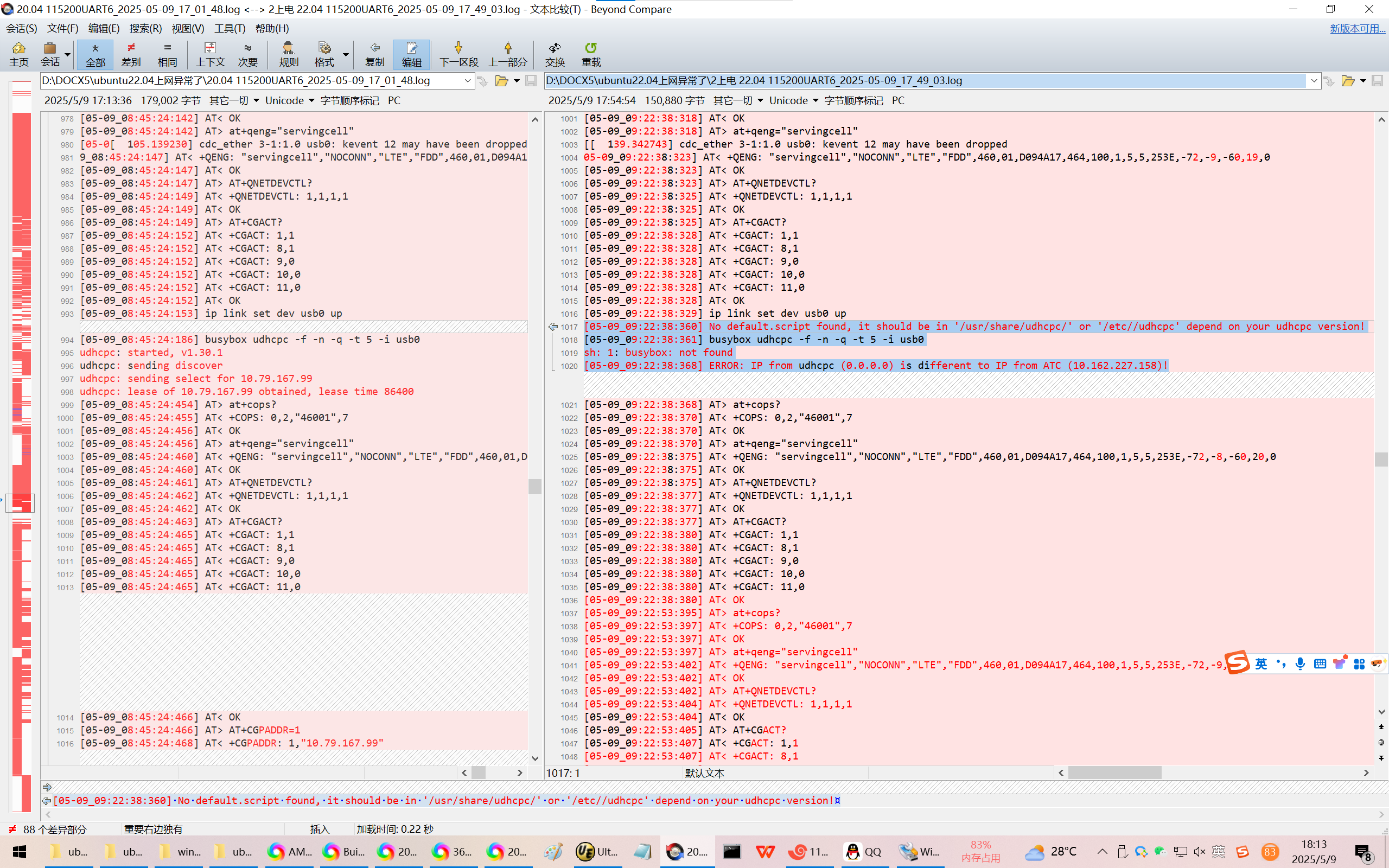Jump to Next Section (下一区段)

[x=458, y=54]
